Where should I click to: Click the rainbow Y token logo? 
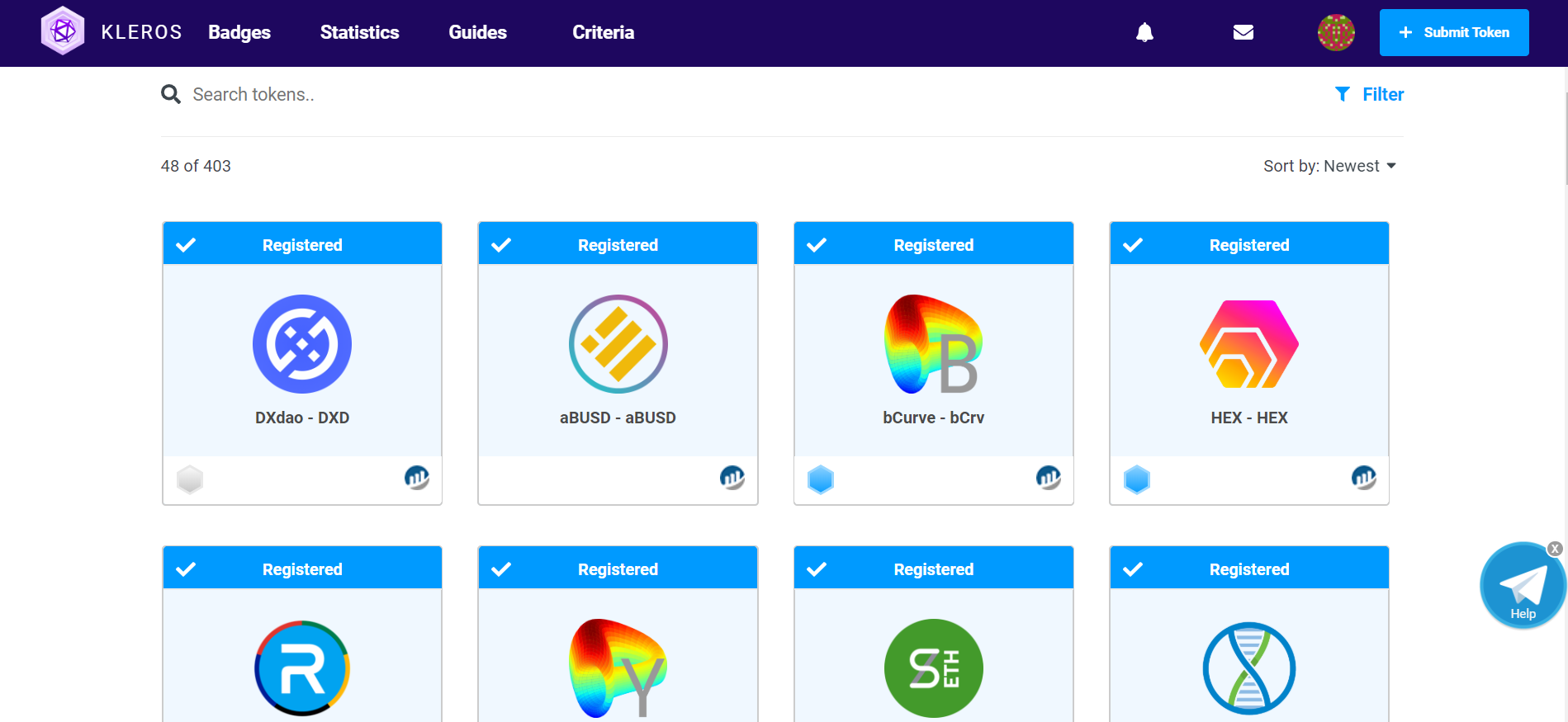click(x=618, y=668)
